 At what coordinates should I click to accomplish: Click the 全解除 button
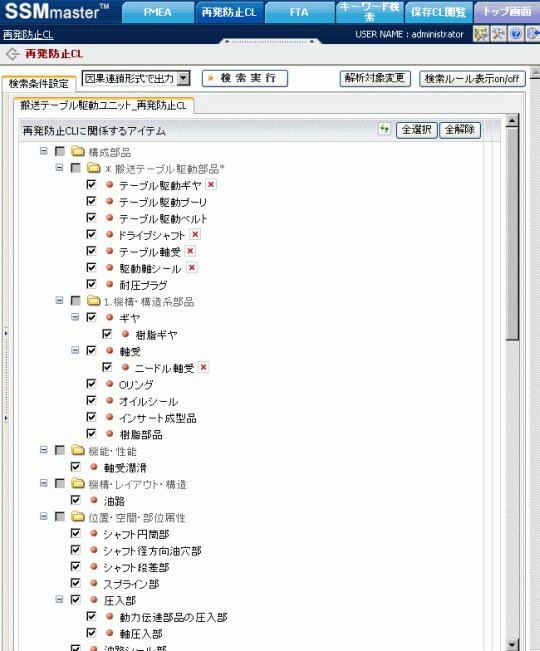[460, 130]
